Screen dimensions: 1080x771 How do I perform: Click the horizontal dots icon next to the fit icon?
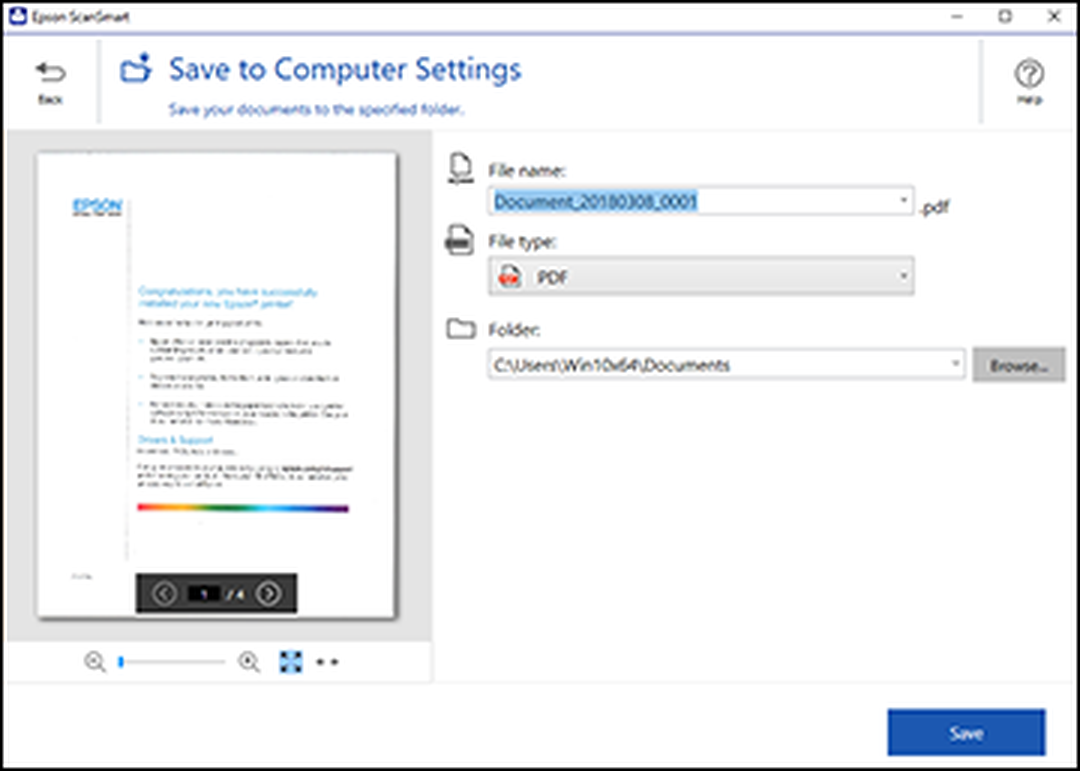(327, 663)
